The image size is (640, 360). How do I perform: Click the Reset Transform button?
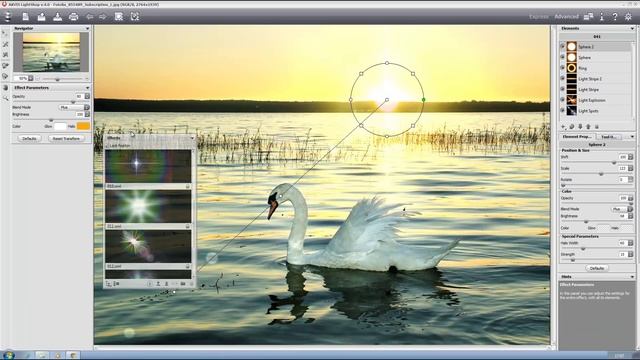66,139
